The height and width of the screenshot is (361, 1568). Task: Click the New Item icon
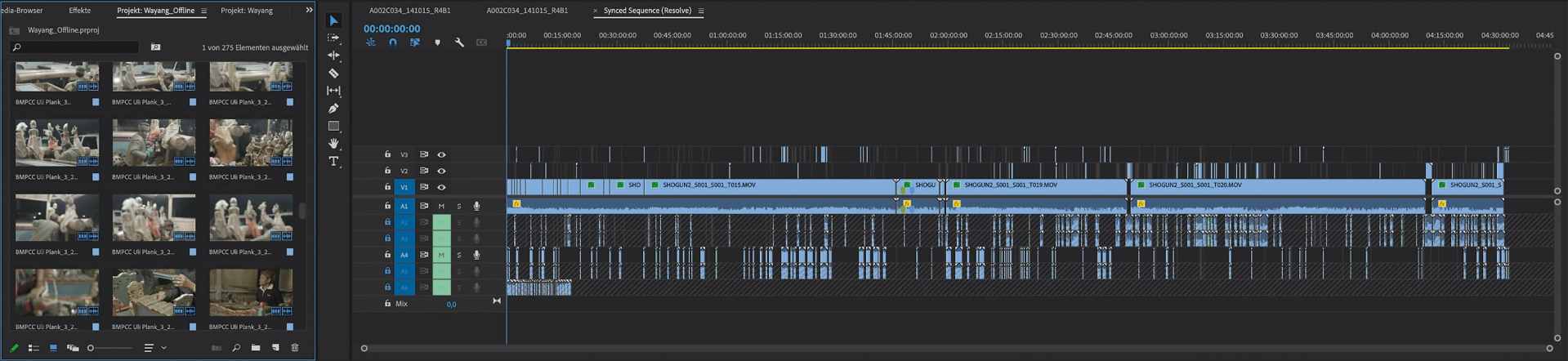[275, 348]
